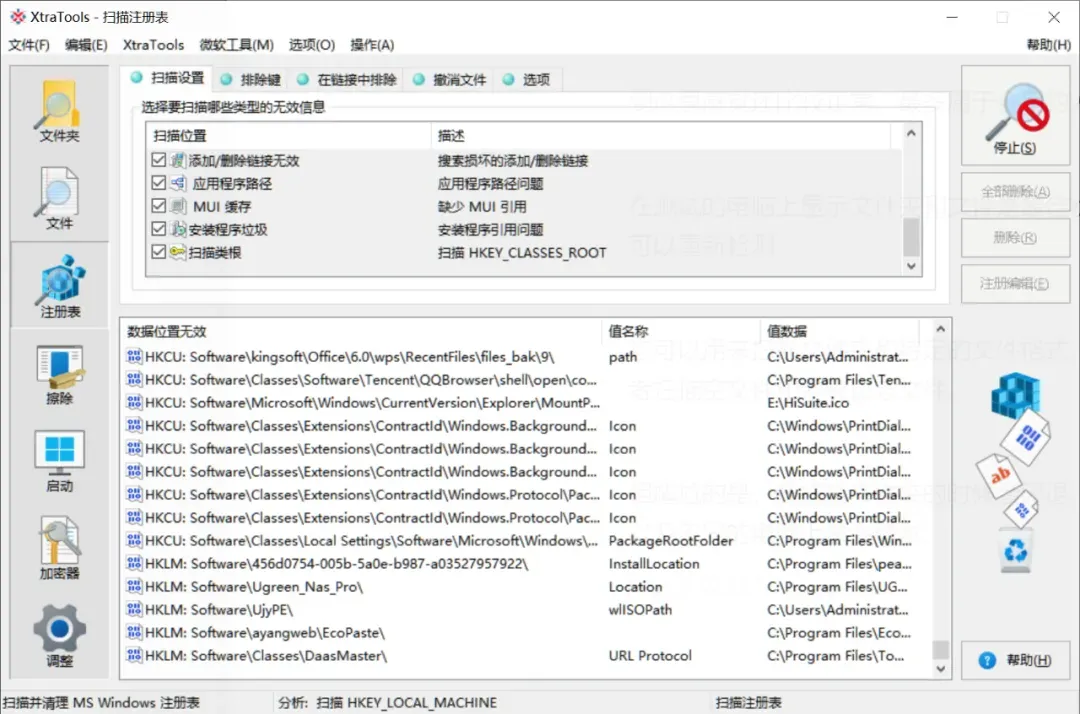The width and height of the screenshot is (1080, 714).
Task: Click the blue question mark help icon
Action: 987,660
